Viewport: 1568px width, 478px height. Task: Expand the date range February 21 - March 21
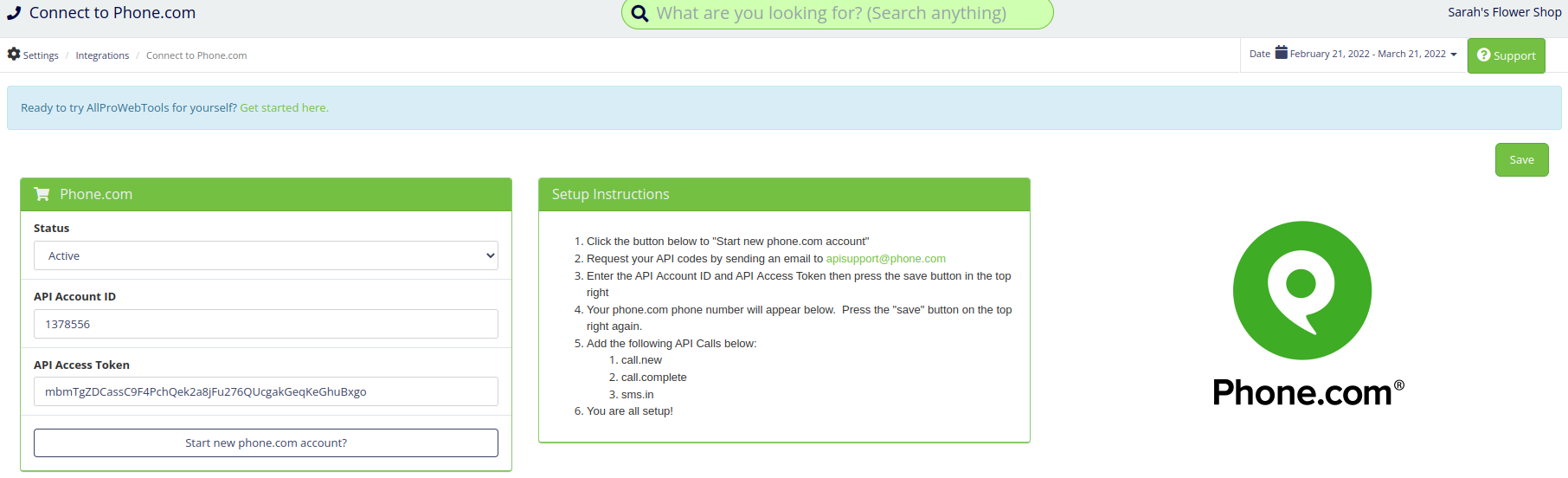1367,54
